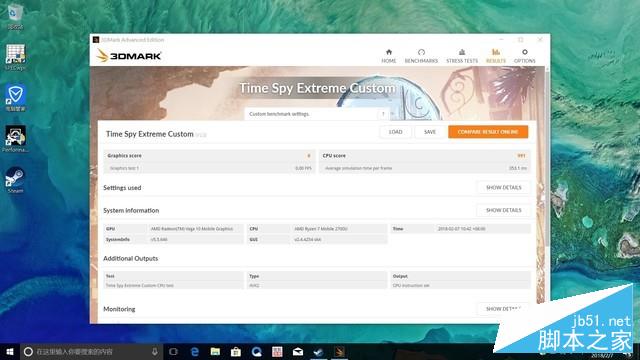Open the blue Q browser taskbar icon

[256, 351]
